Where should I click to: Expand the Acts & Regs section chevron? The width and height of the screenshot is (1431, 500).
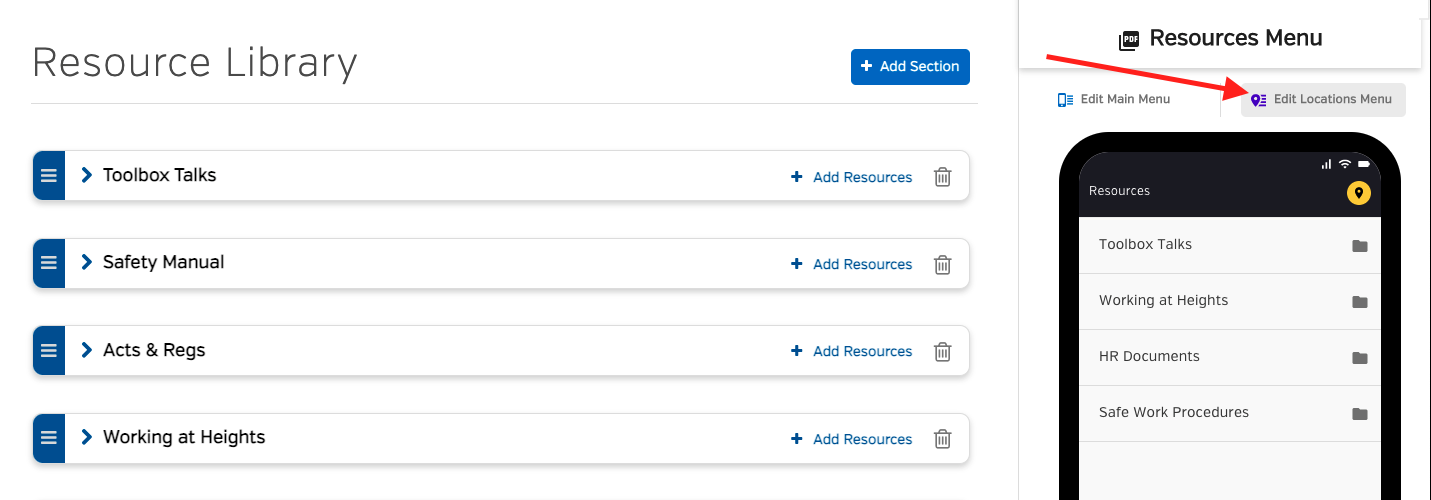[x=86, y=350]
